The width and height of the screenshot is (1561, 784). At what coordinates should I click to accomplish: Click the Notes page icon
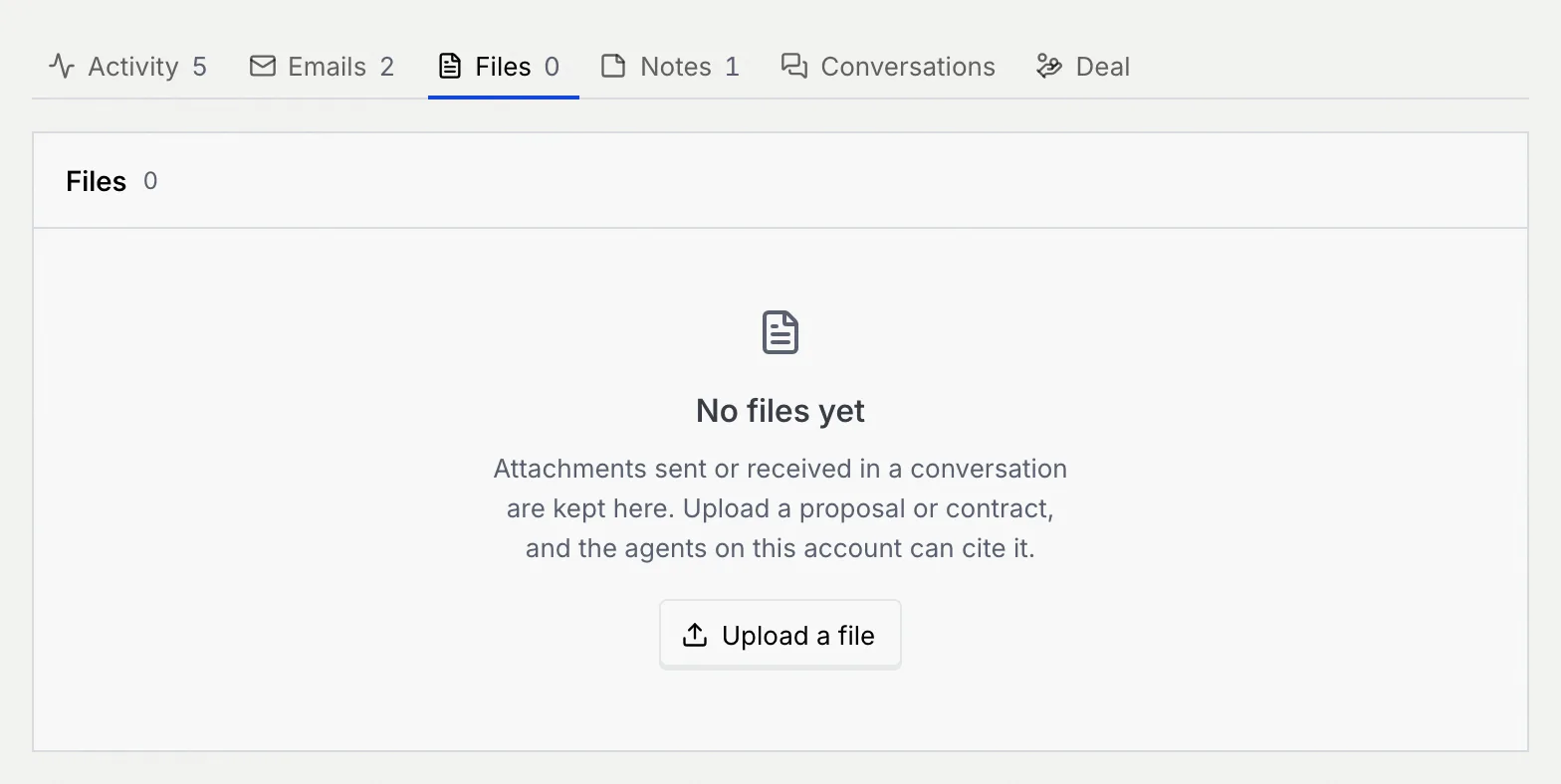pos(613,67)
